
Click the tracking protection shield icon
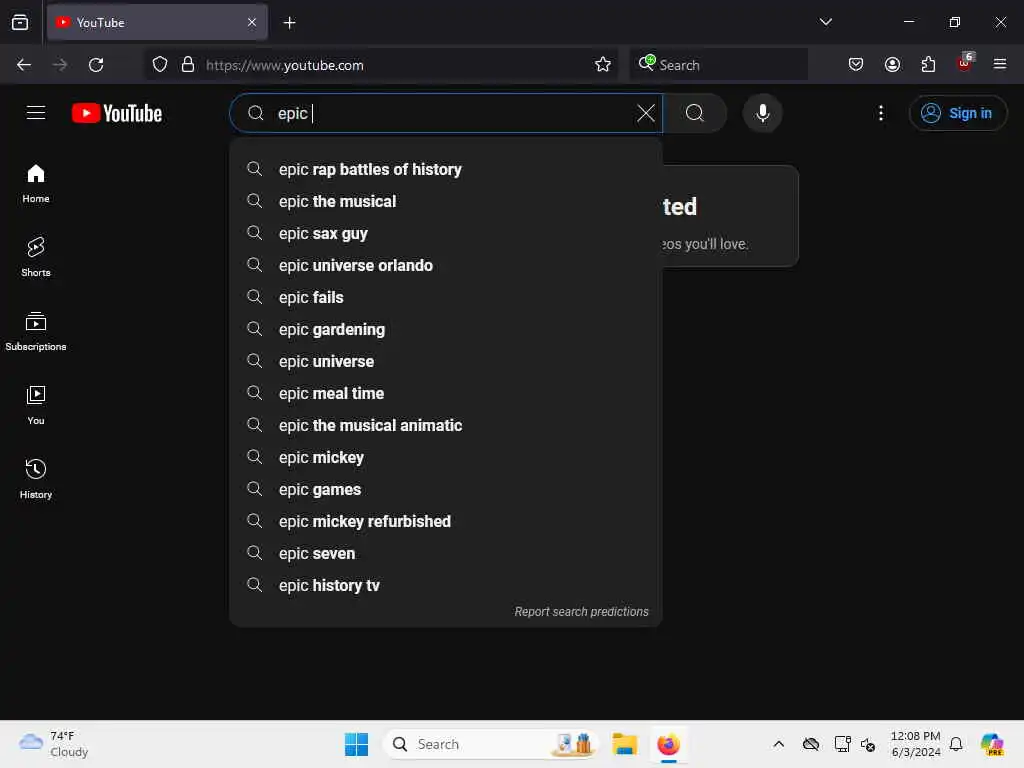tap(160, 65)
